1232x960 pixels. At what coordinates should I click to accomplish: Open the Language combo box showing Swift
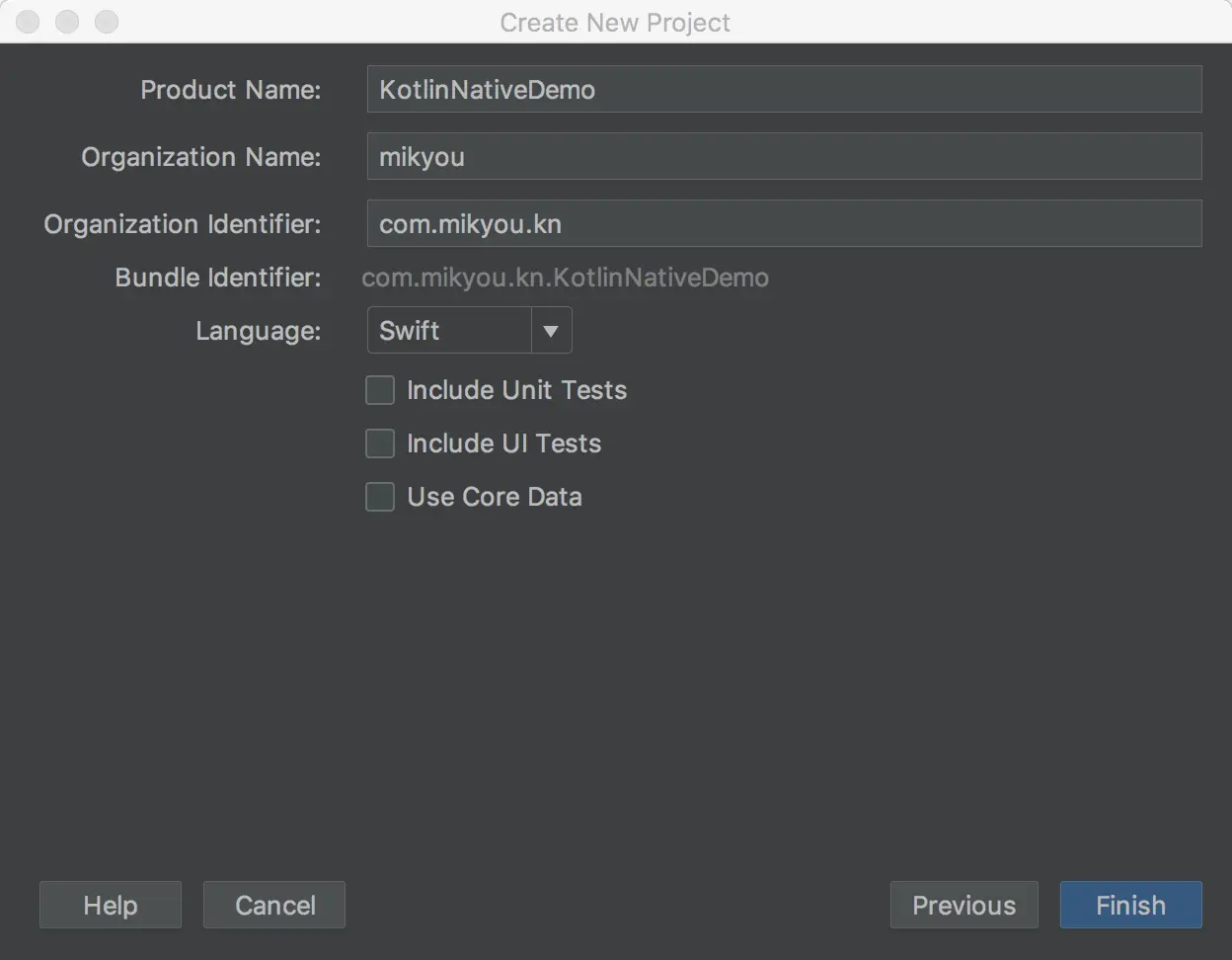coord(450,331)
